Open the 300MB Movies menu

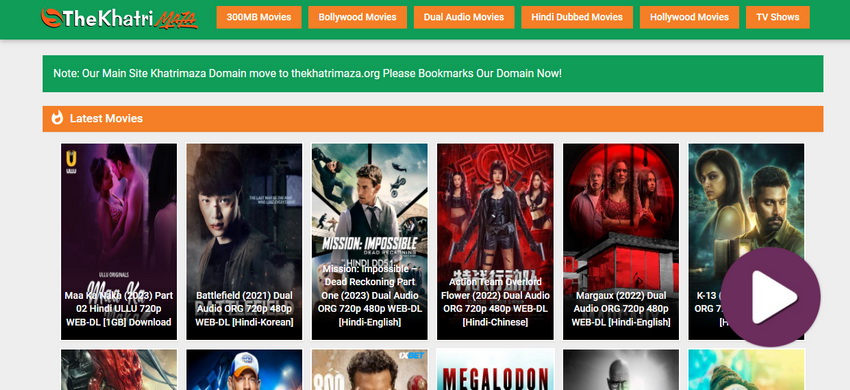point(259,17)
